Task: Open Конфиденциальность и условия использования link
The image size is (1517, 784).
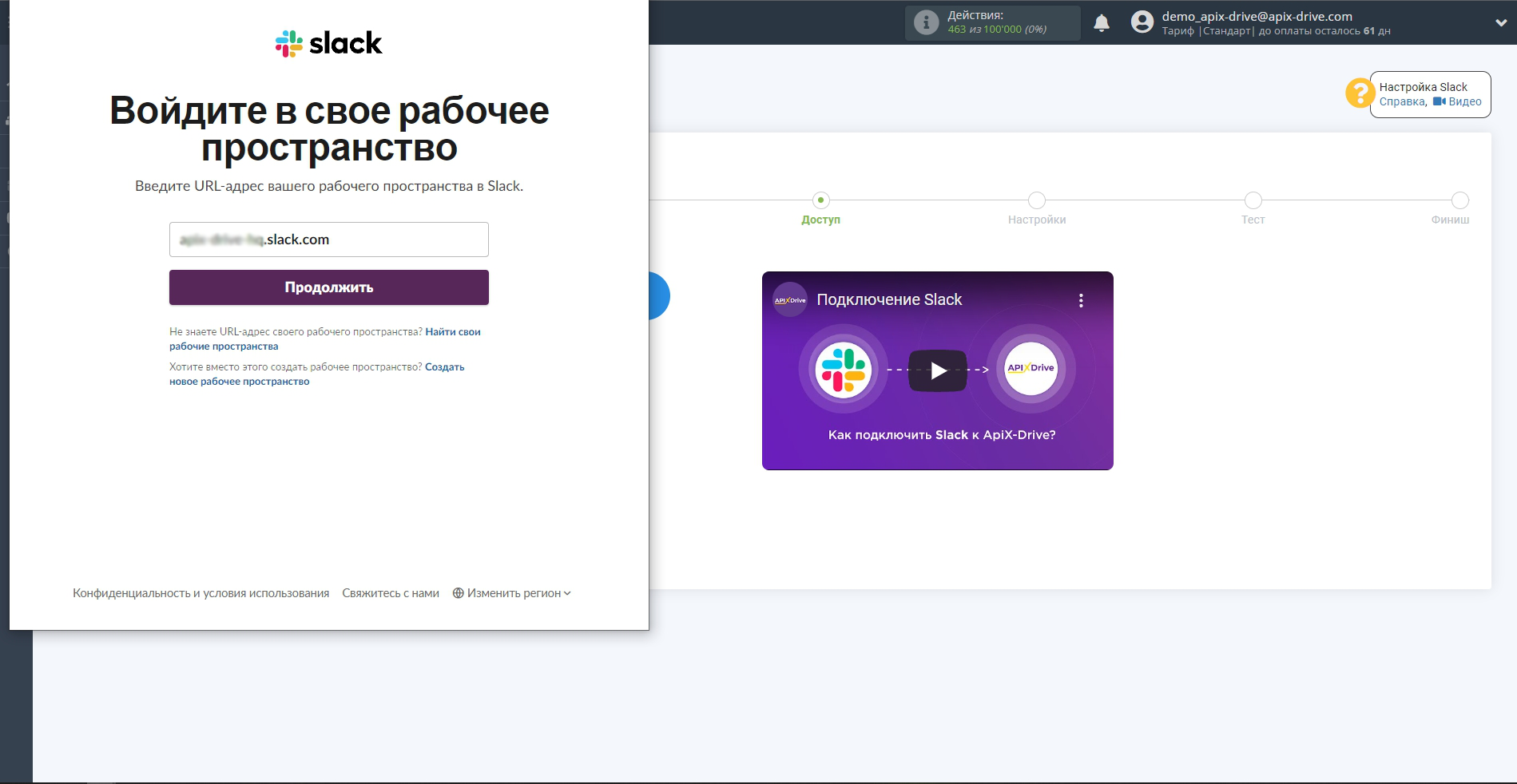Action: point(201,593)
